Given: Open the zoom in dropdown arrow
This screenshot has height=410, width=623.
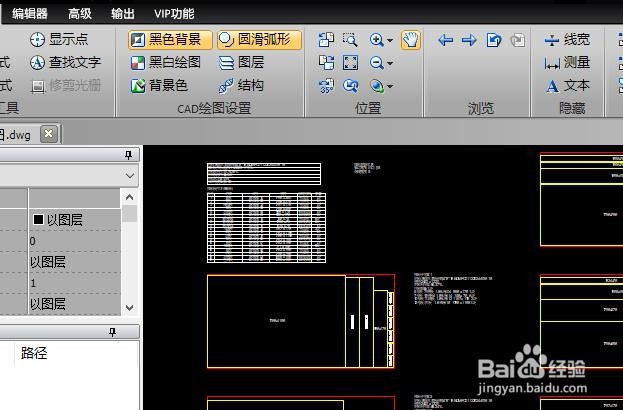Looking at the screenshot, I should point(390,40).
